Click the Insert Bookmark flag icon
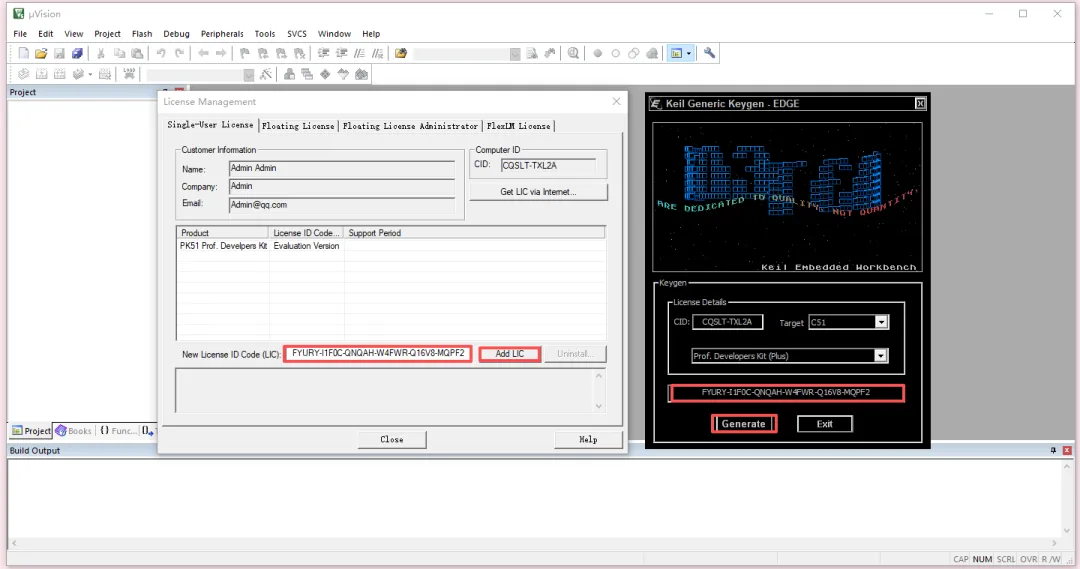This screenshot has width=1080, height=569. [x=245, y=53]
